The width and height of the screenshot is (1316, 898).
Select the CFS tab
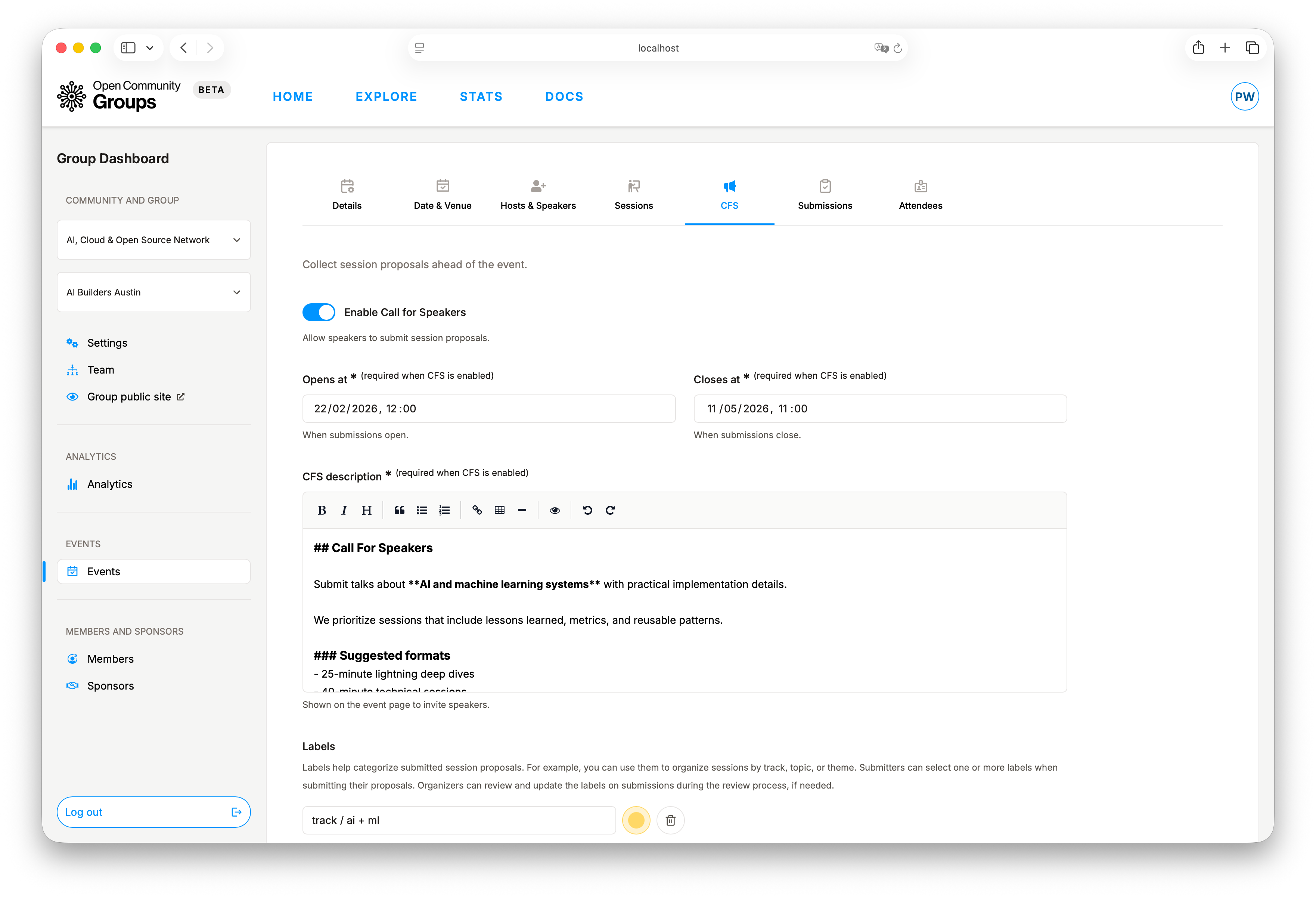729,195
